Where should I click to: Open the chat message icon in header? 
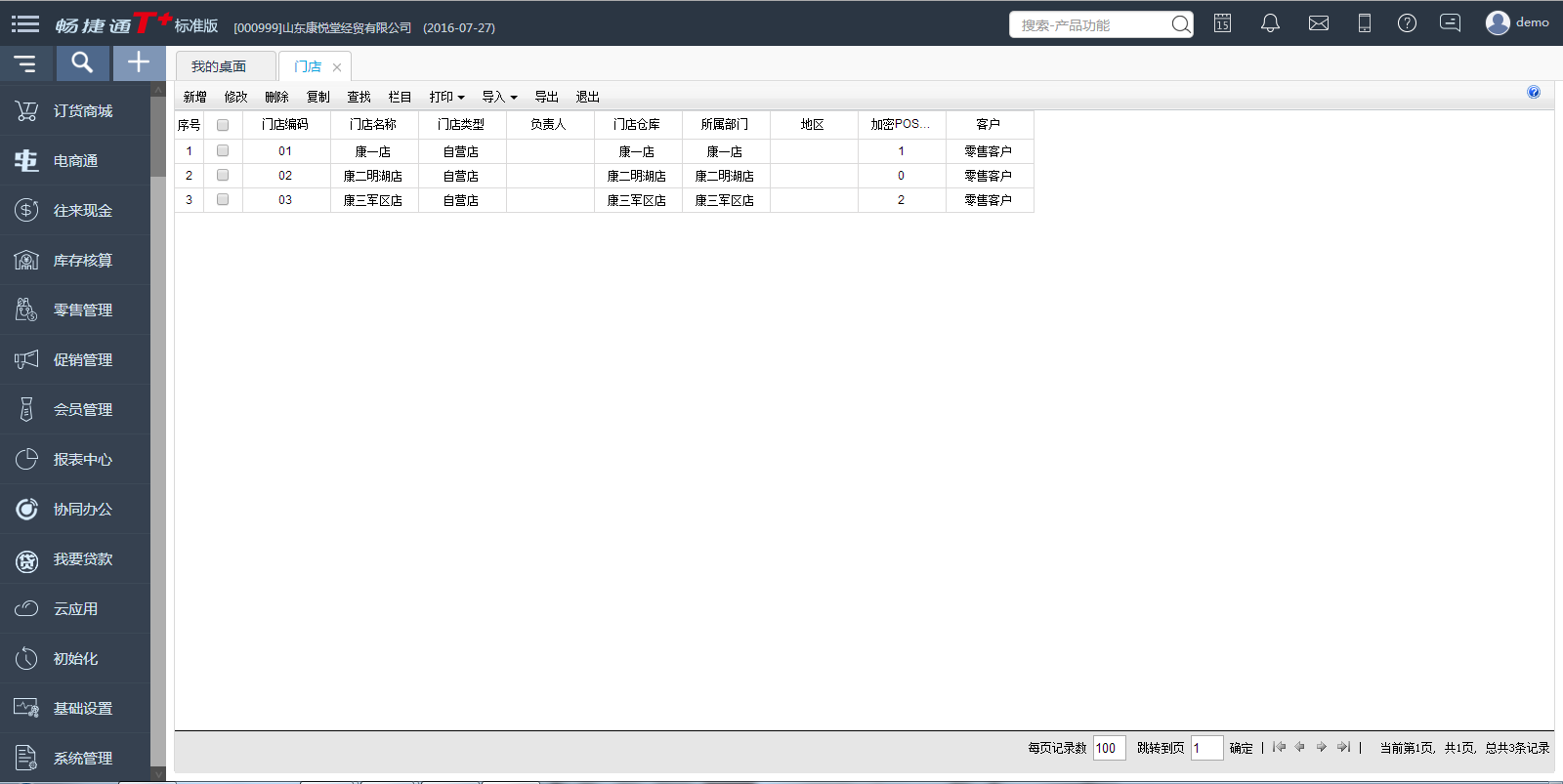point(1450,23)
